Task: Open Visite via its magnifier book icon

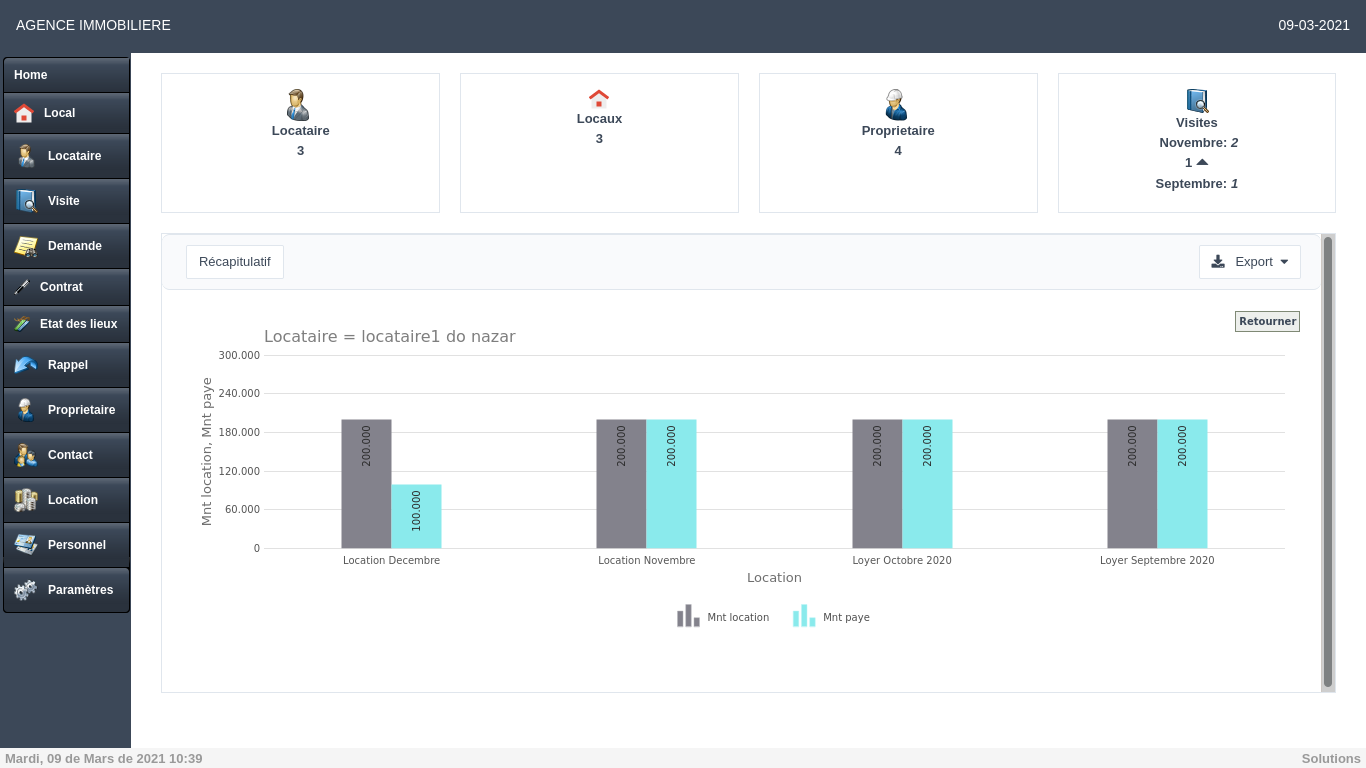Action: point(26,201)
